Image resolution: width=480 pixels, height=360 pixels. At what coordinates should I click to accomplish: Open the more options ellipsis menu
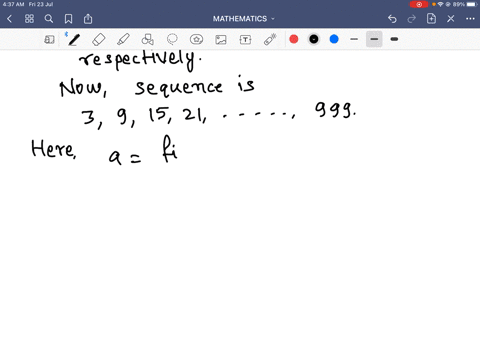[470, 19]
